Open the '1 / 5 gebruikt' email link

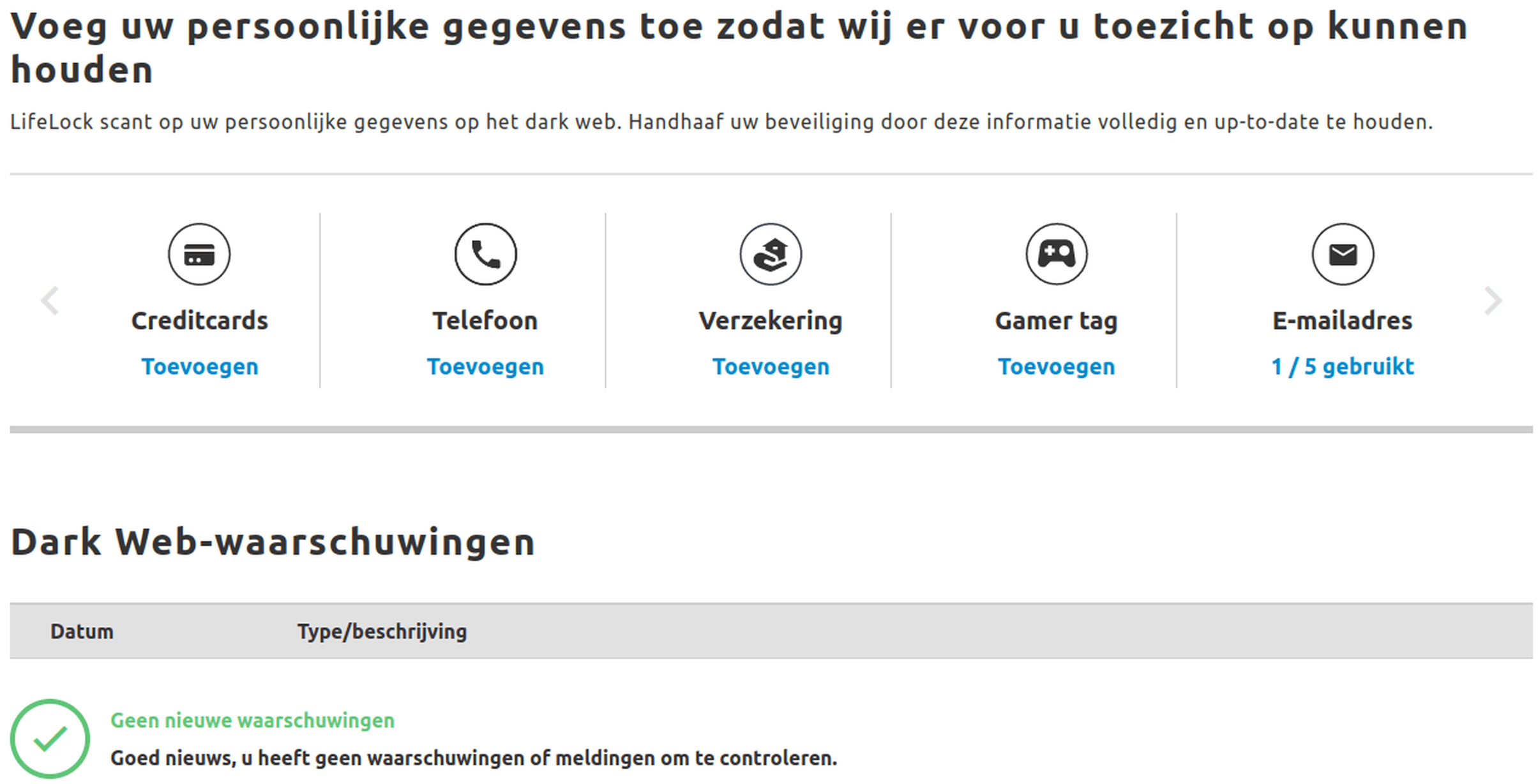[1342, 366]
